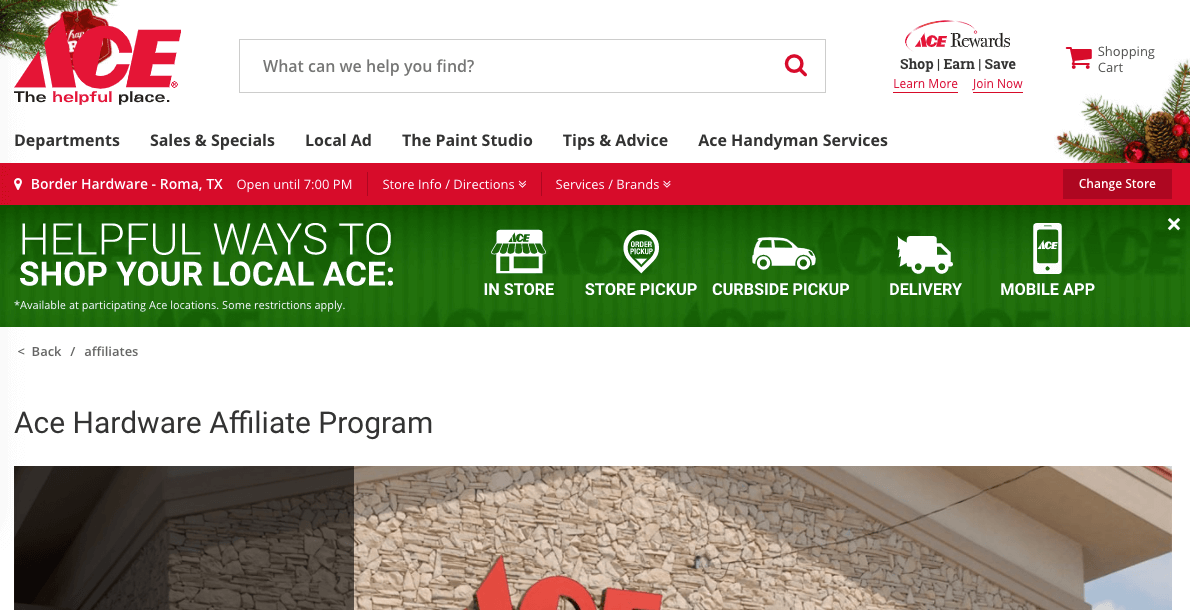The height and width of the screenshot is (610, 1190).
Task: Expand Store Info / Directions dropdown
Action: pos(454,184)
